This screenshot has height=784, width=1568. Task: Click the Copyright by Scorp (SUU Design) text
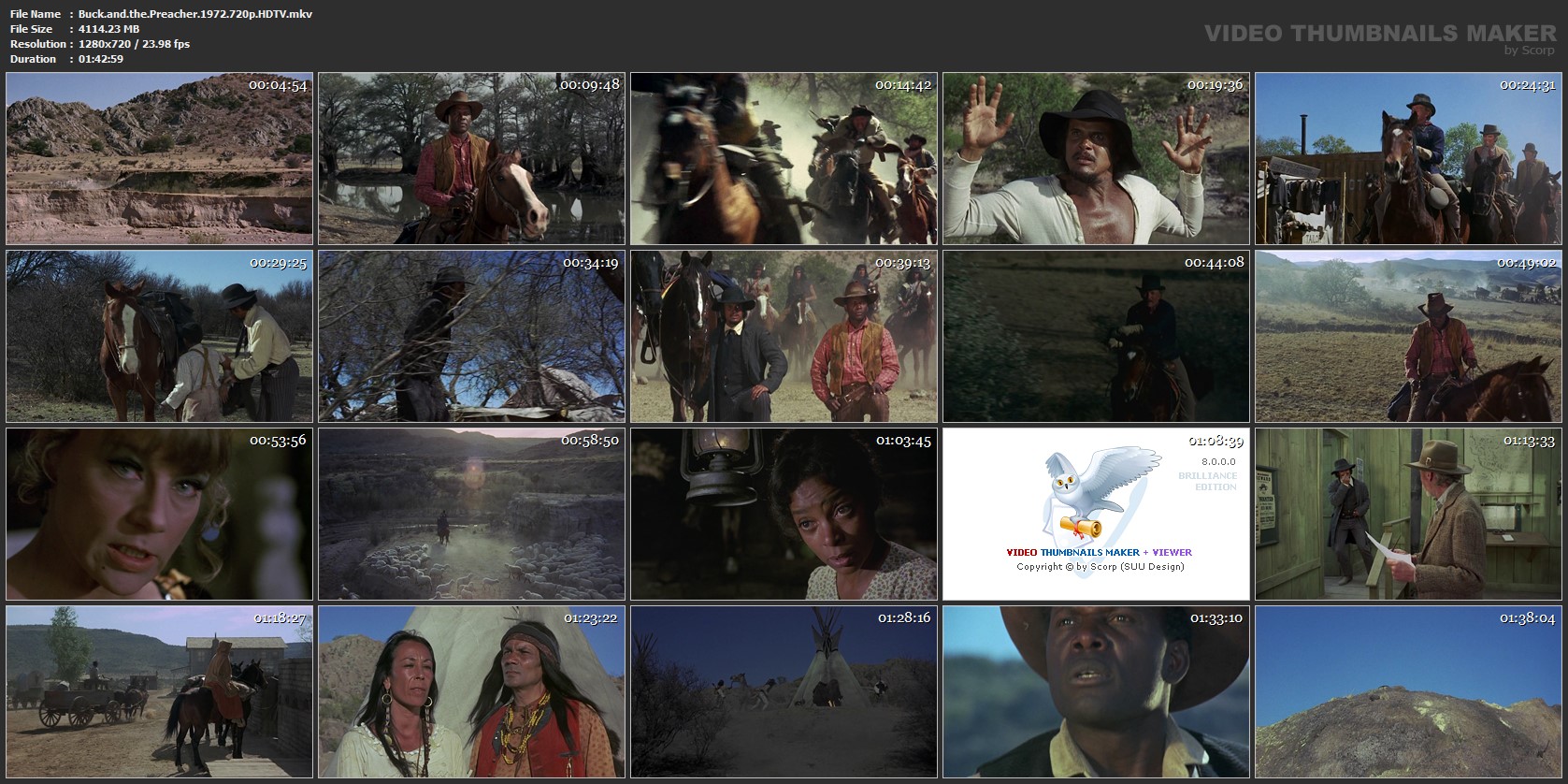pos(1100,567)
